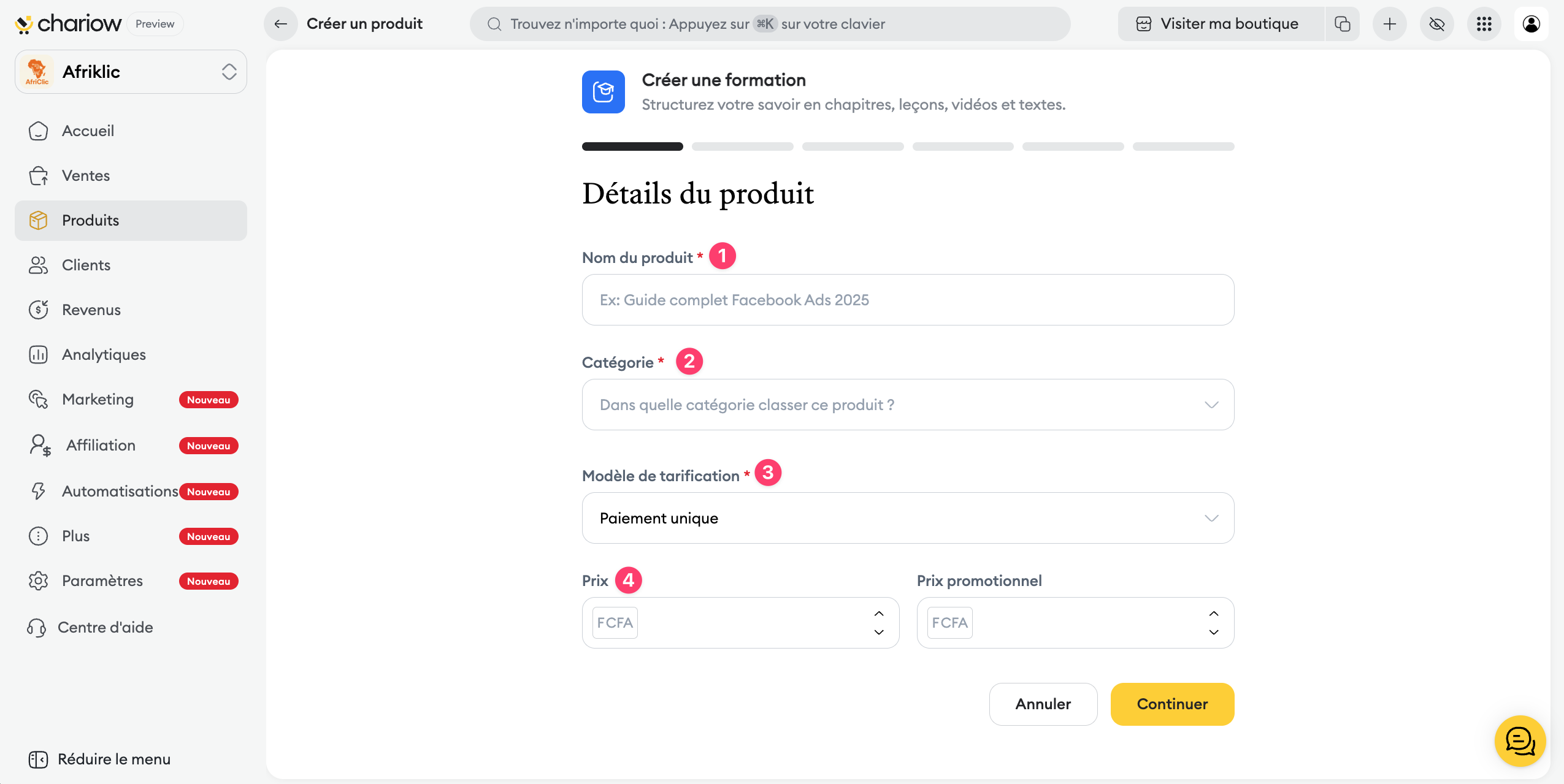1564x784 pixels.
Task: Increase Prix with the up stepper arrow
Action: [x=879, y=614]
